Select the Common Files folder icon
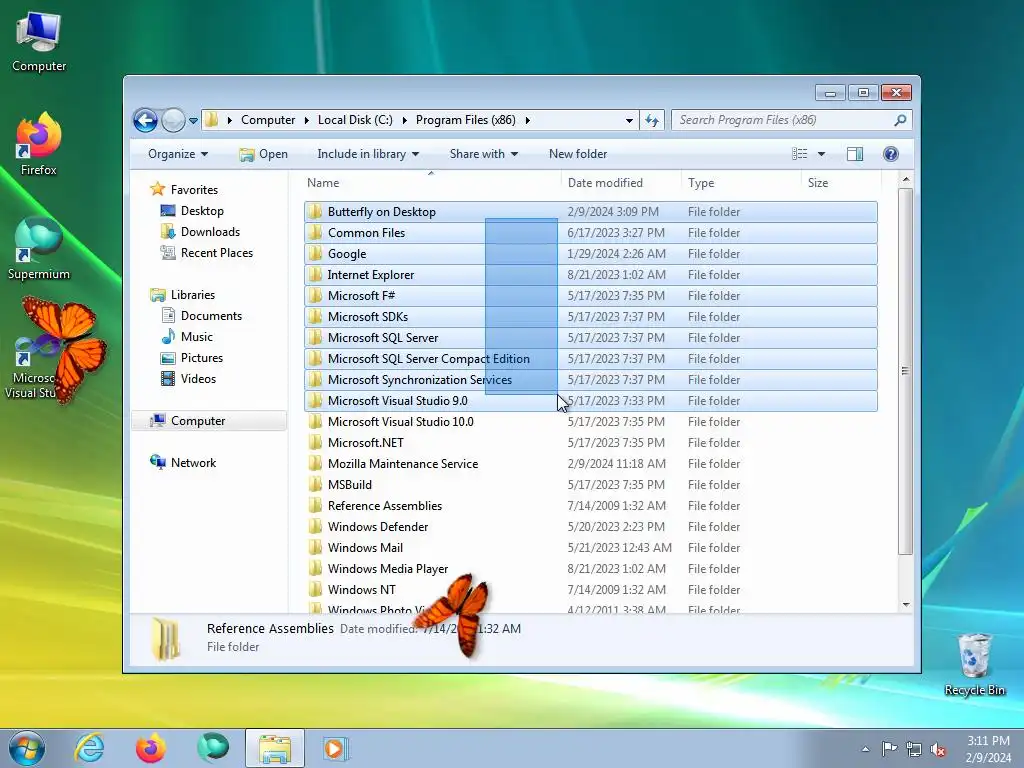The width and height of the screenshot is (1024, 768). (315, 232)
